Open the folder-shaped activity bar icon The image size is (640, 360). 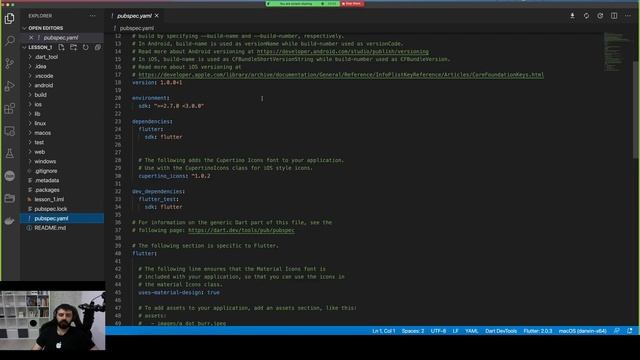click(x=9, y=198)
